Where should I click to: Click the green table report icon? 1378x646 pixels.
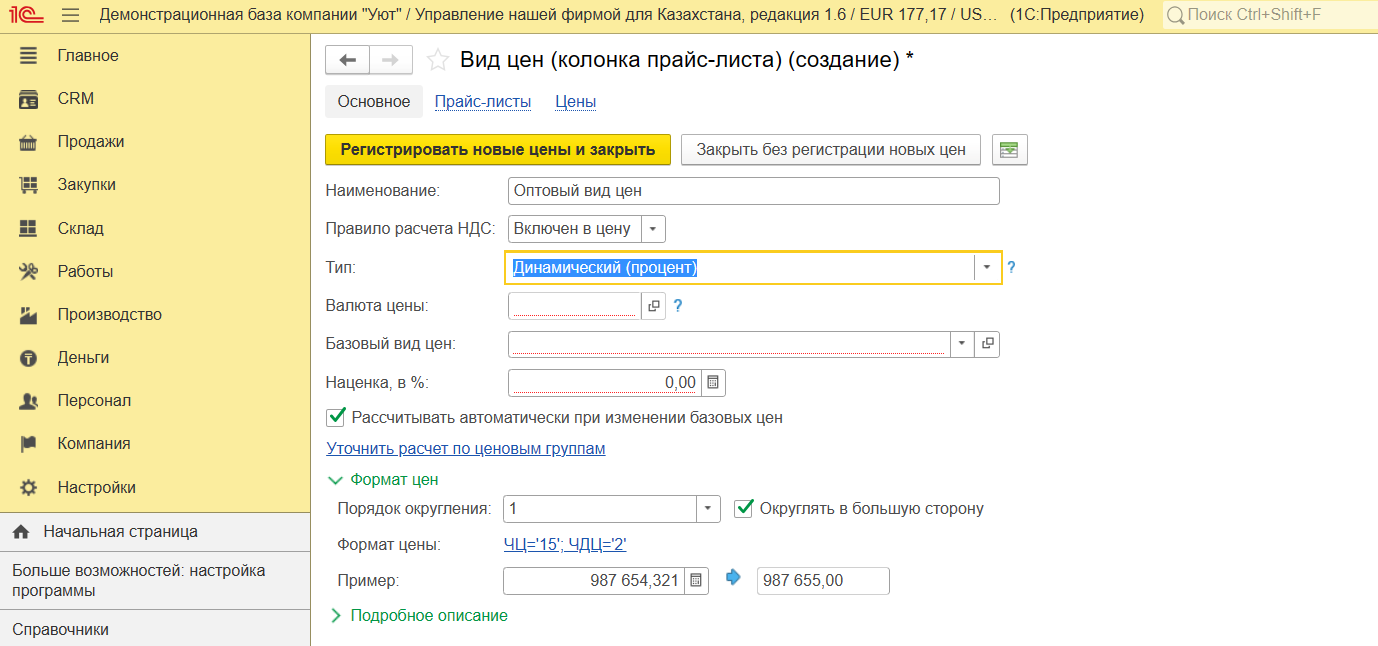[1010, 150]
